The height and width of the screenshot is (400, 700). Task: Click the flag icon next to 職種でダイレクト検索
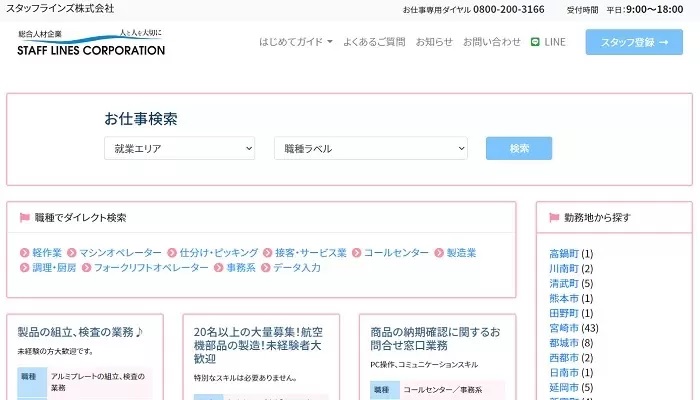[25, 217]
